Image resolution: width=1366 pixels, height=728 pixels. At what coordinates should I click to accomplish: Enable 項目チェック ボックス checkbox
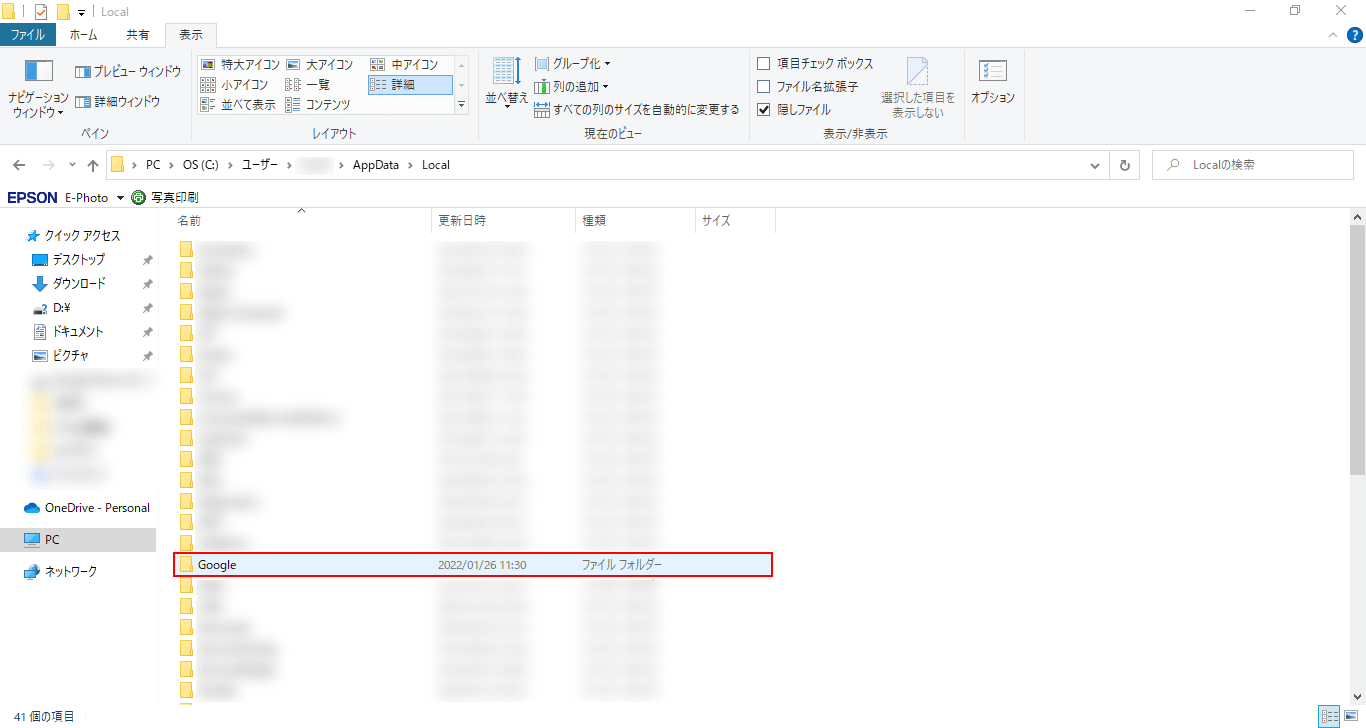tap(764, 64)
